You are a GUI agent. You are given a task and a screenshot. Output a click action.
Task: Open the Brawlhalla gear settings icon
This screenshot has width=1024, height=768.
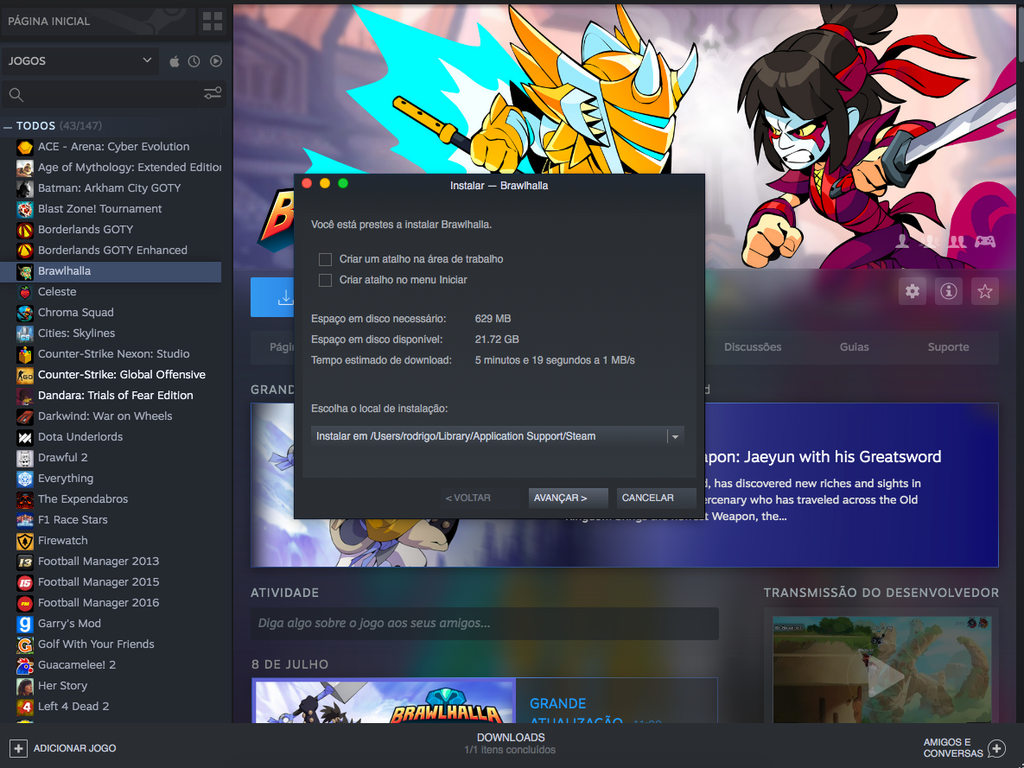point(912,291)
